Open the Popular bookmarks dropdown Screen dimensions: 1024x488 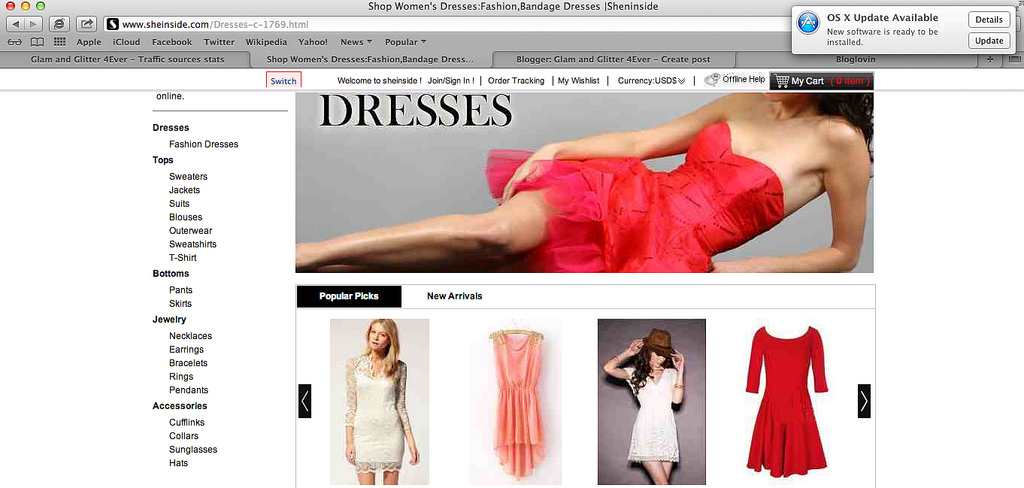pyautogui.click(x=405, y=42)
